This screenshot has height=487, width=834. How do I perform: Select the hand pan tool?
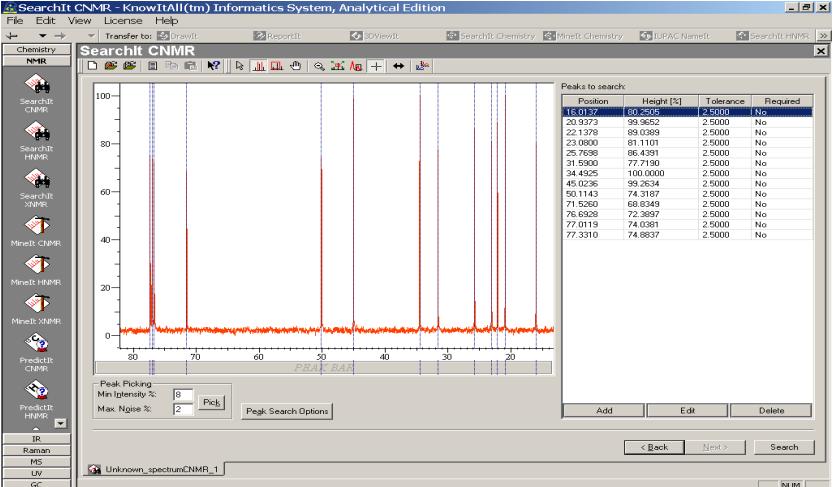pyautogui.click(x=296, y=66)
